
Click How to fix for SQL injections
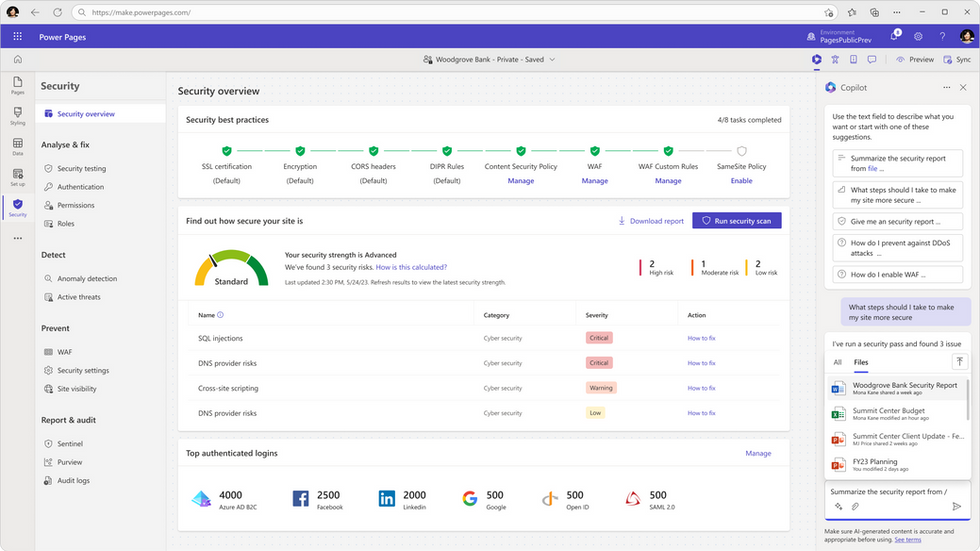tap(701, 338)
